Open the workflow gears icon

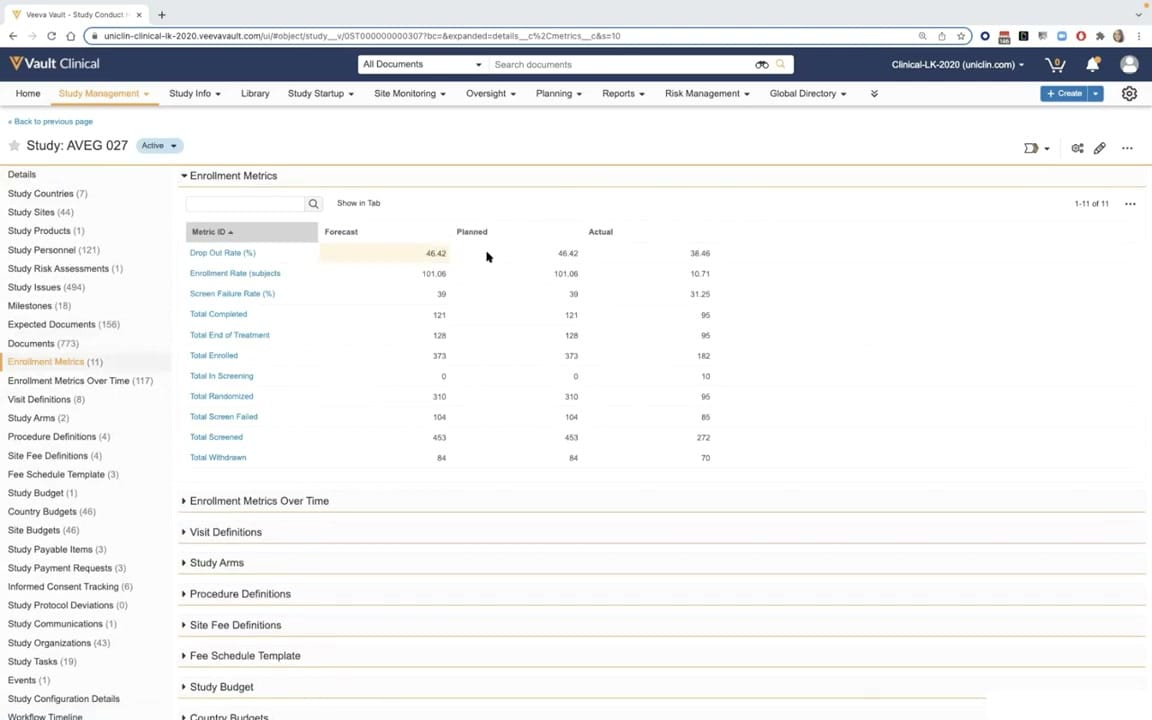pyautogui.click(x=1077, y=148)
